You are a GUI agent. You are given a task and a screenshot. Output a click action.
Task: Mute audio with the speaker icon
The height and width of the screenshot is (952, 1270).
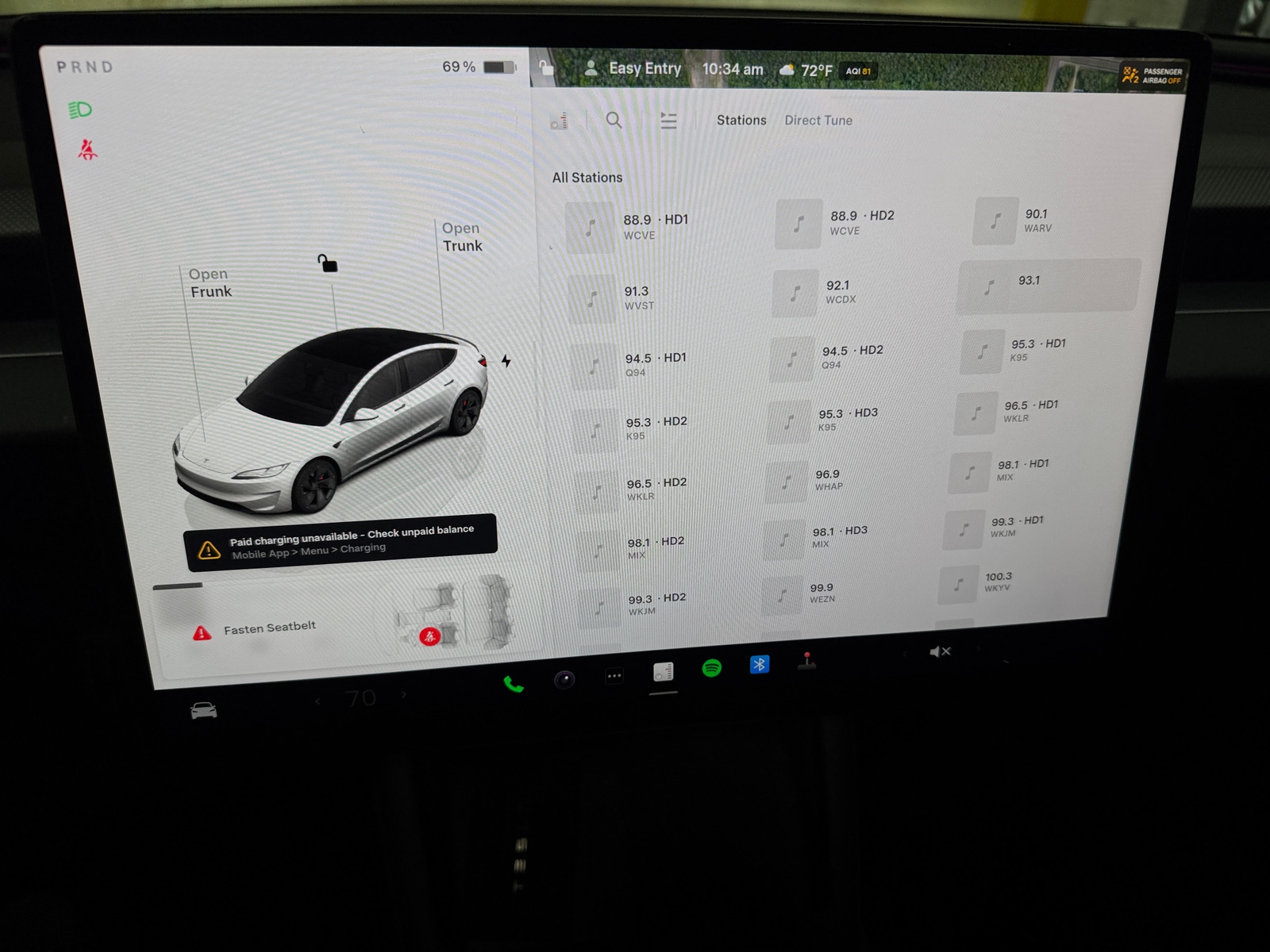coord(941,651)
